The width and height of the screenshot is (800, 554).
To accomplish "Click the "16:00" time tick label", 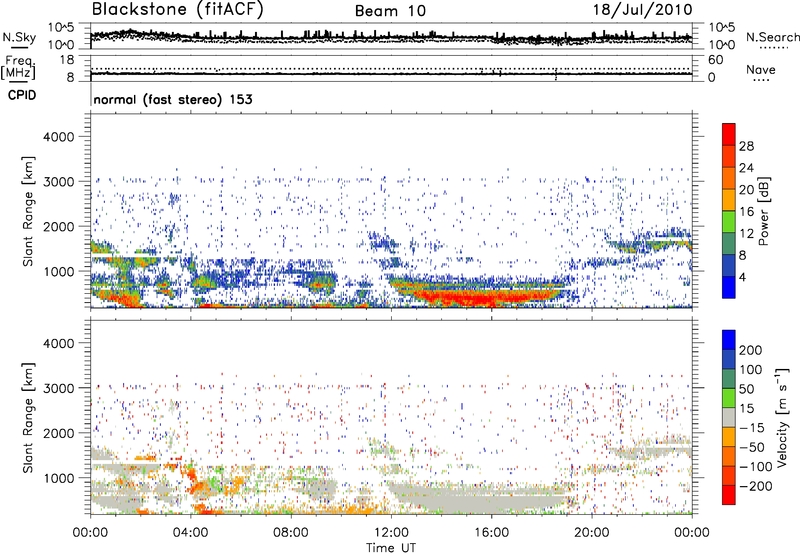I will point(491,533).
